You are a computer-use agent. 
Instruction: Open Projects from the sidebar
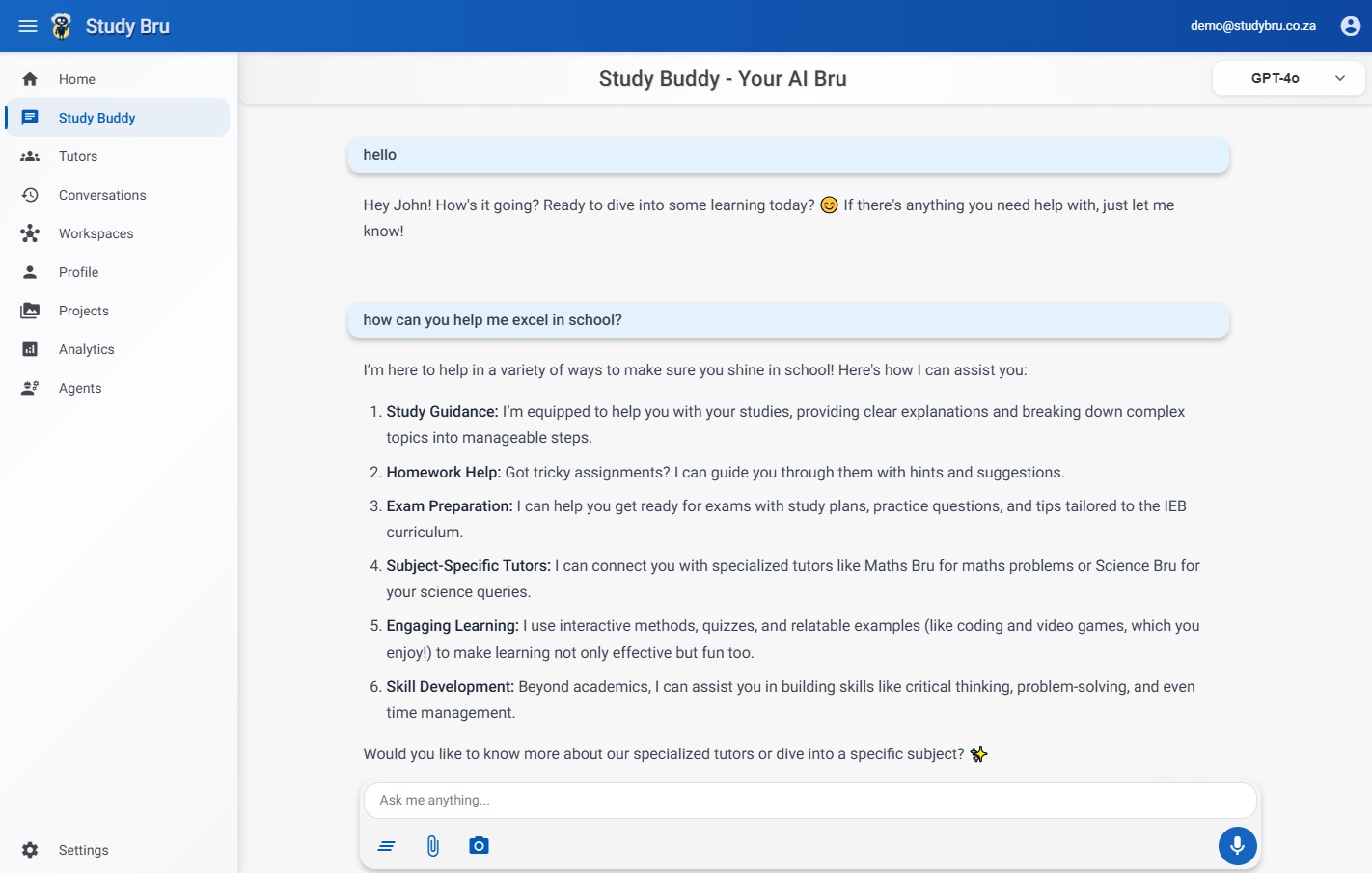pos(84,311)
